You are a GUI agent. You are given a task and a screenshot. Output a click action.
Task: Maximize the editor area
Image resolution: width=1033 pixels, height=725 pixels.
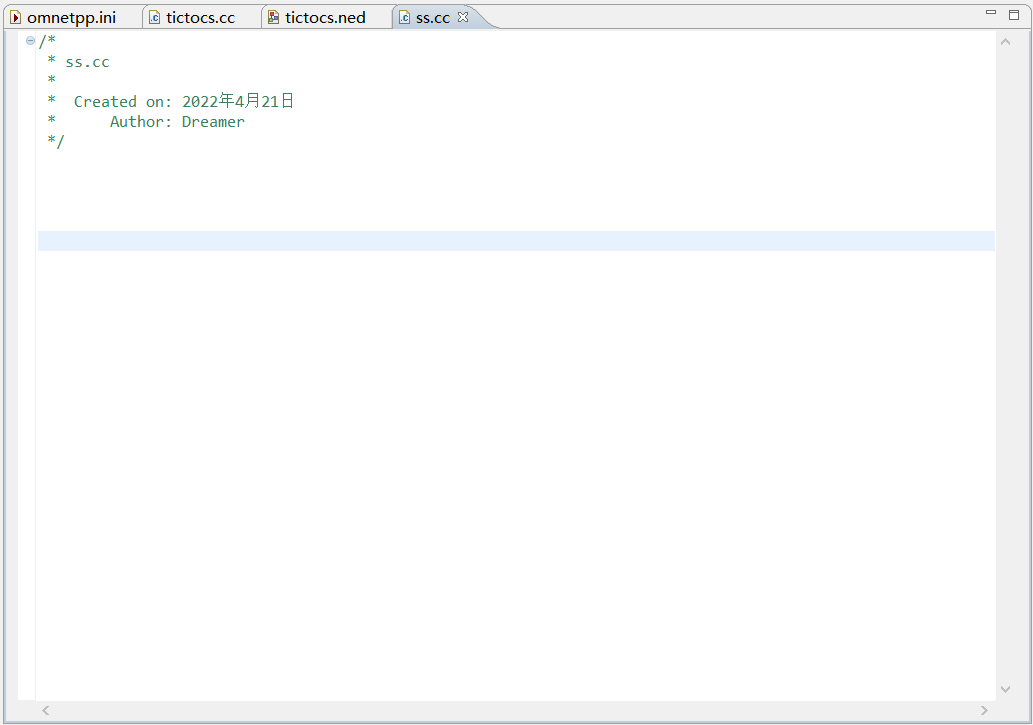coord(1014,14)
